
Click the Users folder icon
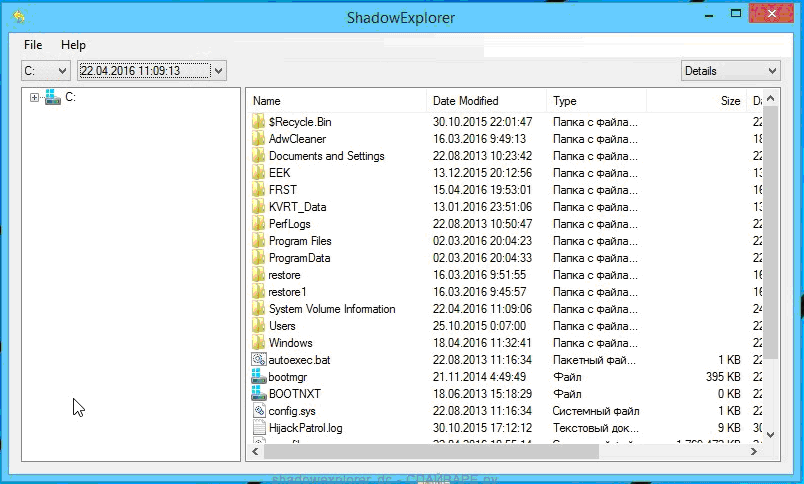pos(258,326)
